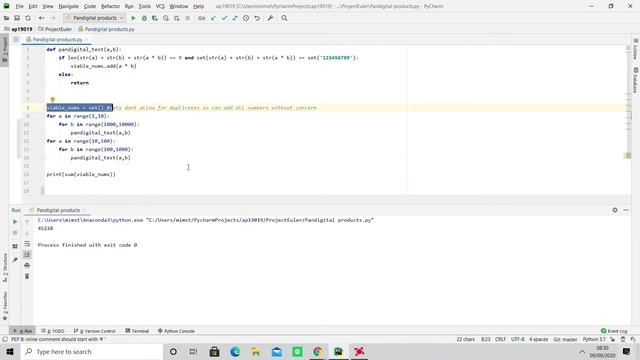Open the VCS menu
640x360 pixels.
pos(160,6)
